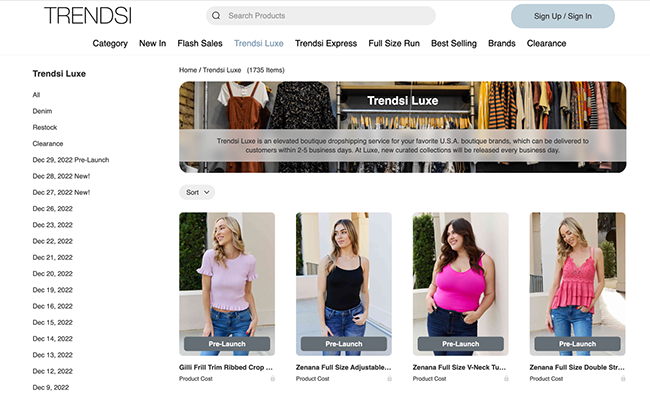Open Trendsi Express page

pyautogui.click(x=326, y=43)
